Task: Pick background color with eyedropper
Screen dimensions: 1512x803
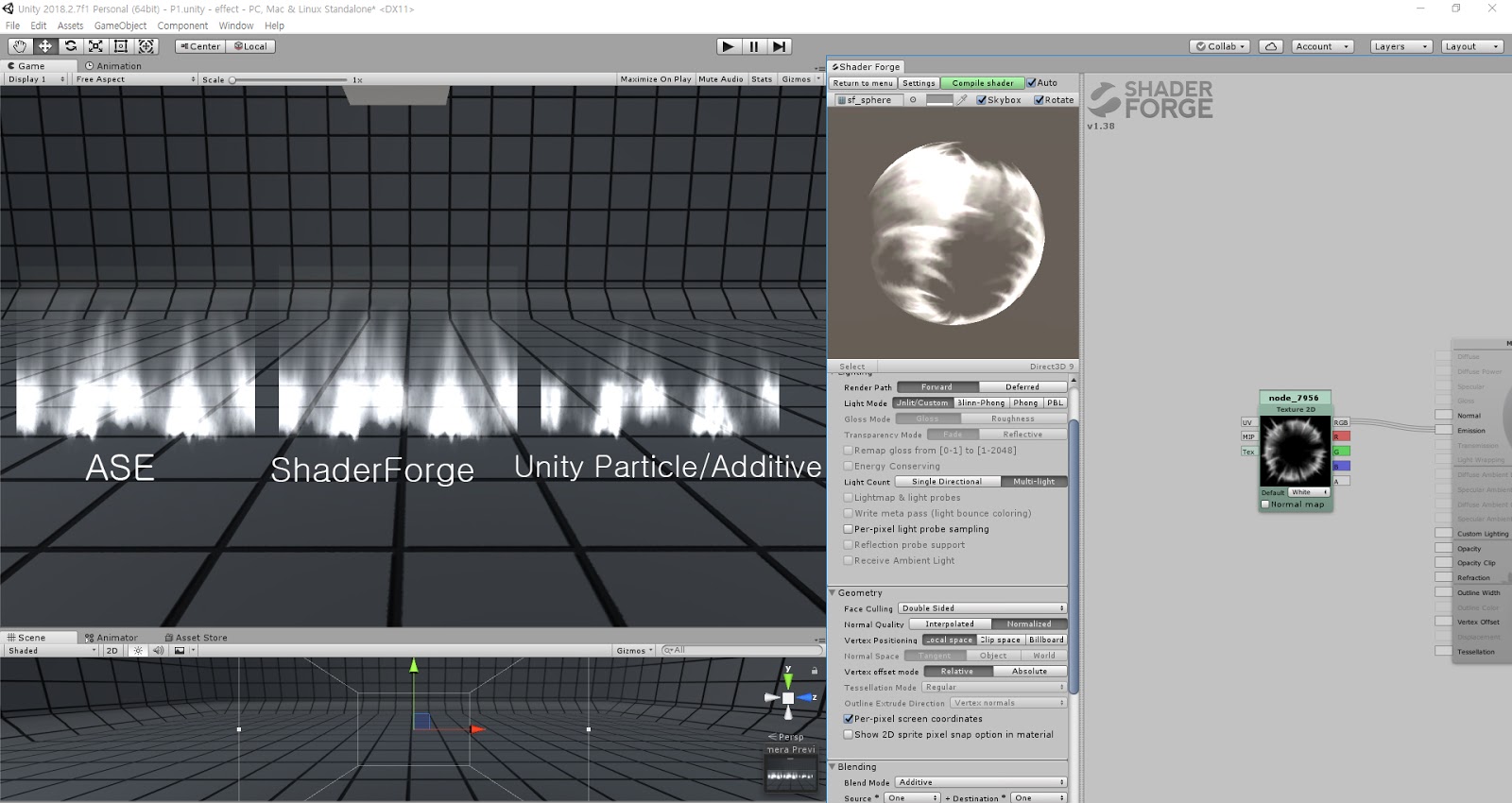Action: [962, 99]
